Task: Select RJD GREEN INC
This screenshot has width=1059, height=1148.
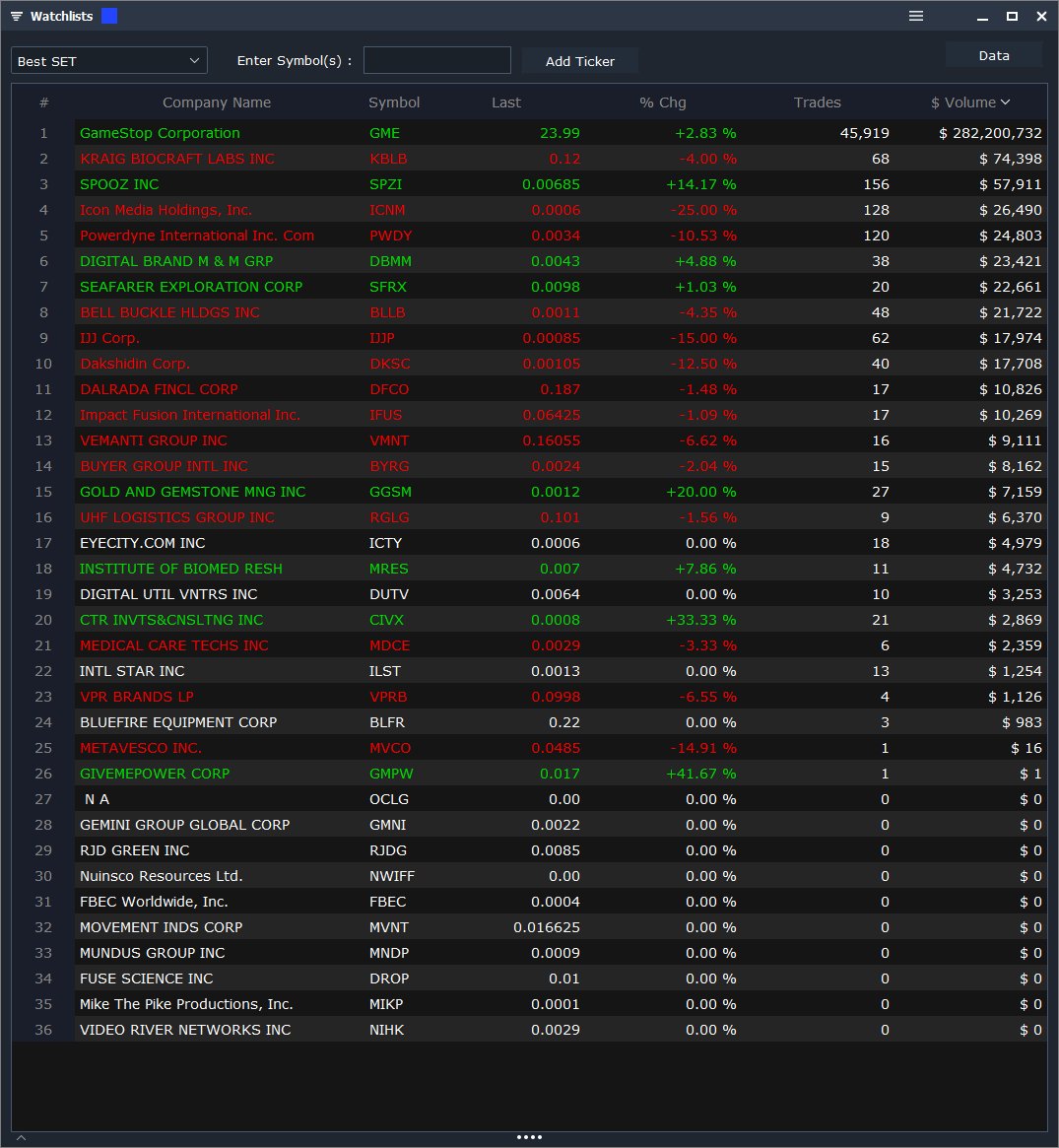Action: point(135,850)
